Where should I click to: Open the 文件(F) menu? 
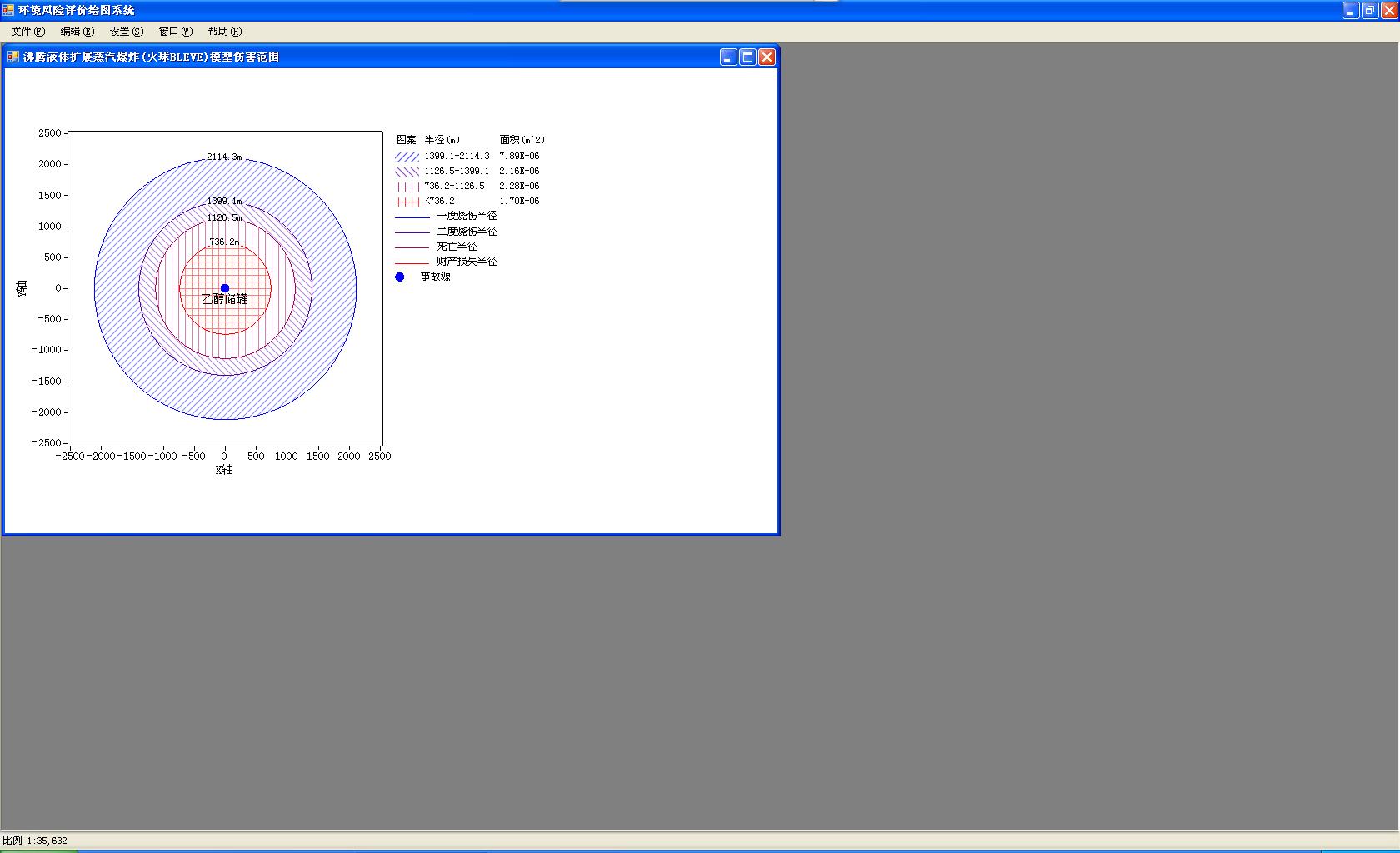coord(28,32)
